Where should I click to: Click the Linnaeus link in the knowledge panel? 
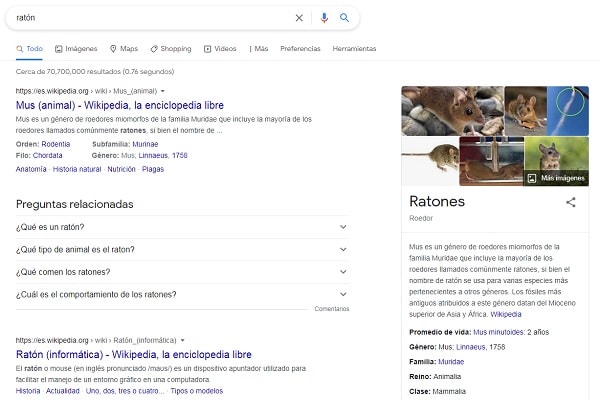pyautogui.click(x=471, y=347)
